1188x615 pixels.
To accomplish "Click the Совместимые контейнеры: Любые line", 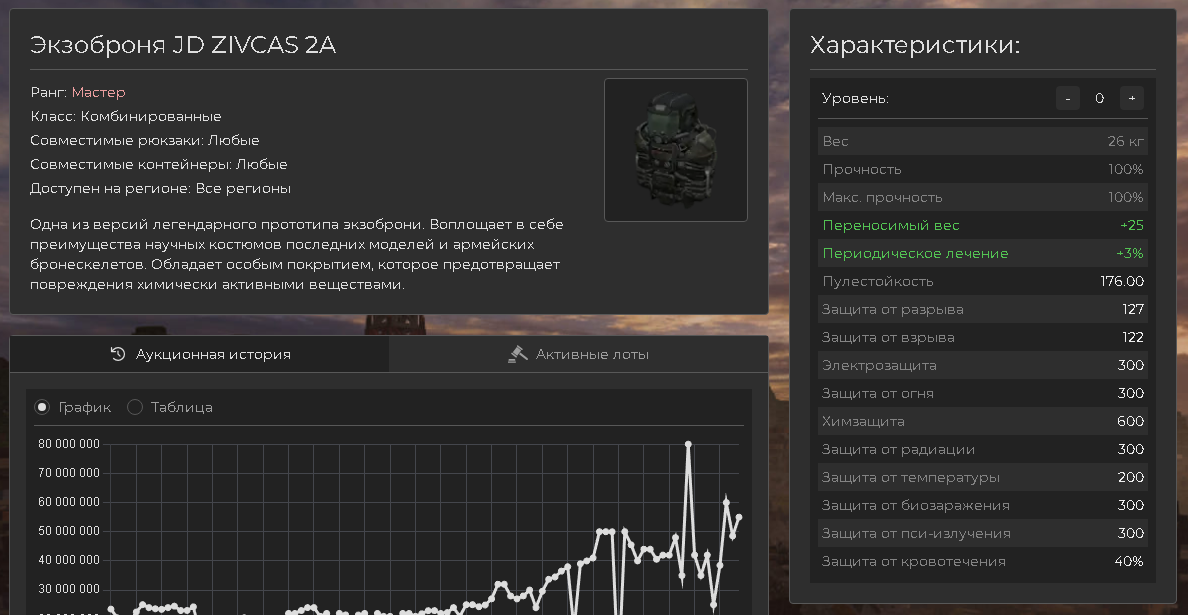I will (158, 164).
